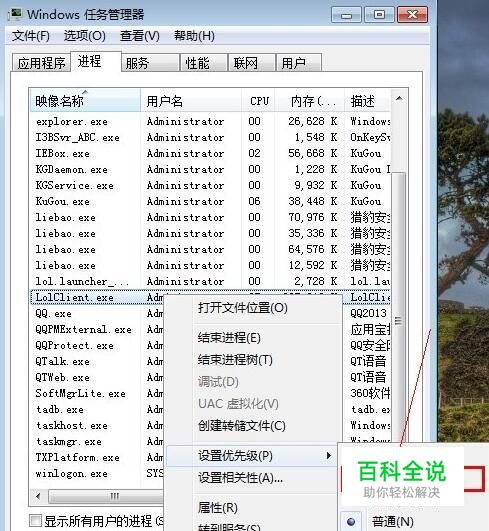Select 普通(N) priority radio option

(x=392, y=522)
